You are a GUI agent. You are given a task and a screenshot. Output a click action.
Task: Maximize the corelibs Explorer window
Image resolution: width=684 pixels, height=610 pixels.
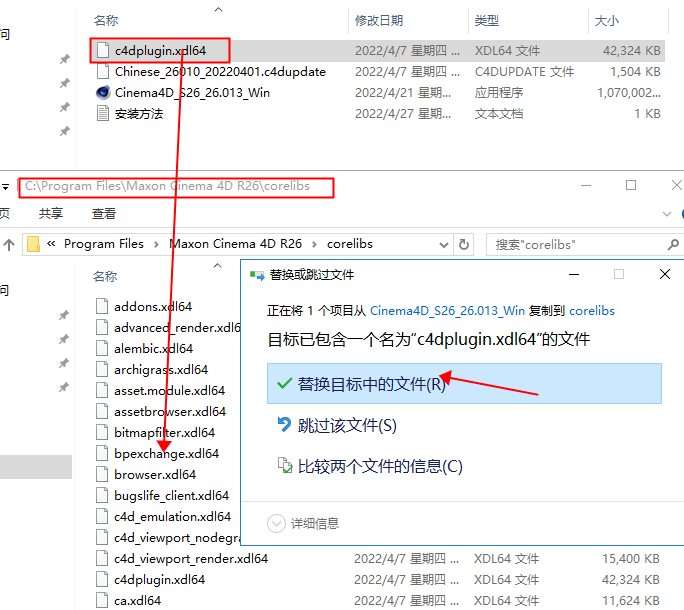pos(631,185)
